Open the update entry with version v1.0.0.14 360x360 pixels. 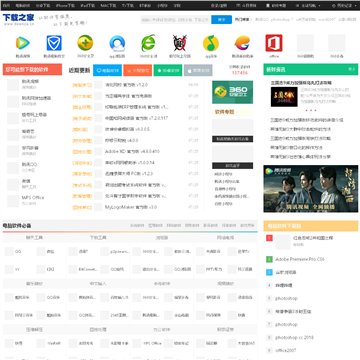(x=130, y=163)
